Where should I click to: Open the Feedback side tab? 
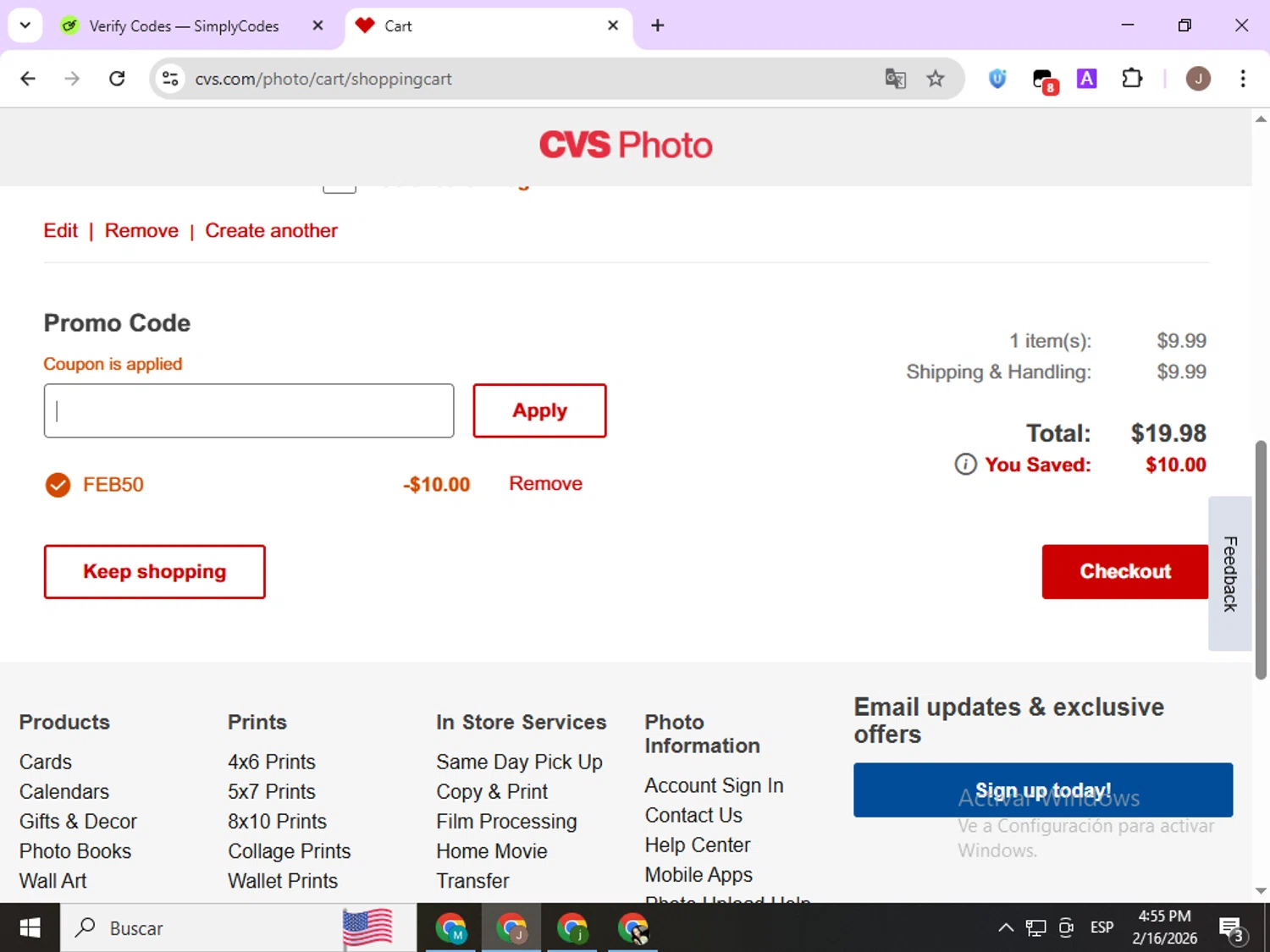(x=1229, y=574)
